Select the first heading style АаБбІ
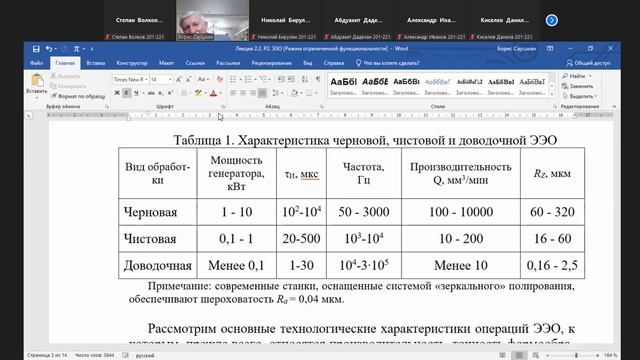 (343, 86)
